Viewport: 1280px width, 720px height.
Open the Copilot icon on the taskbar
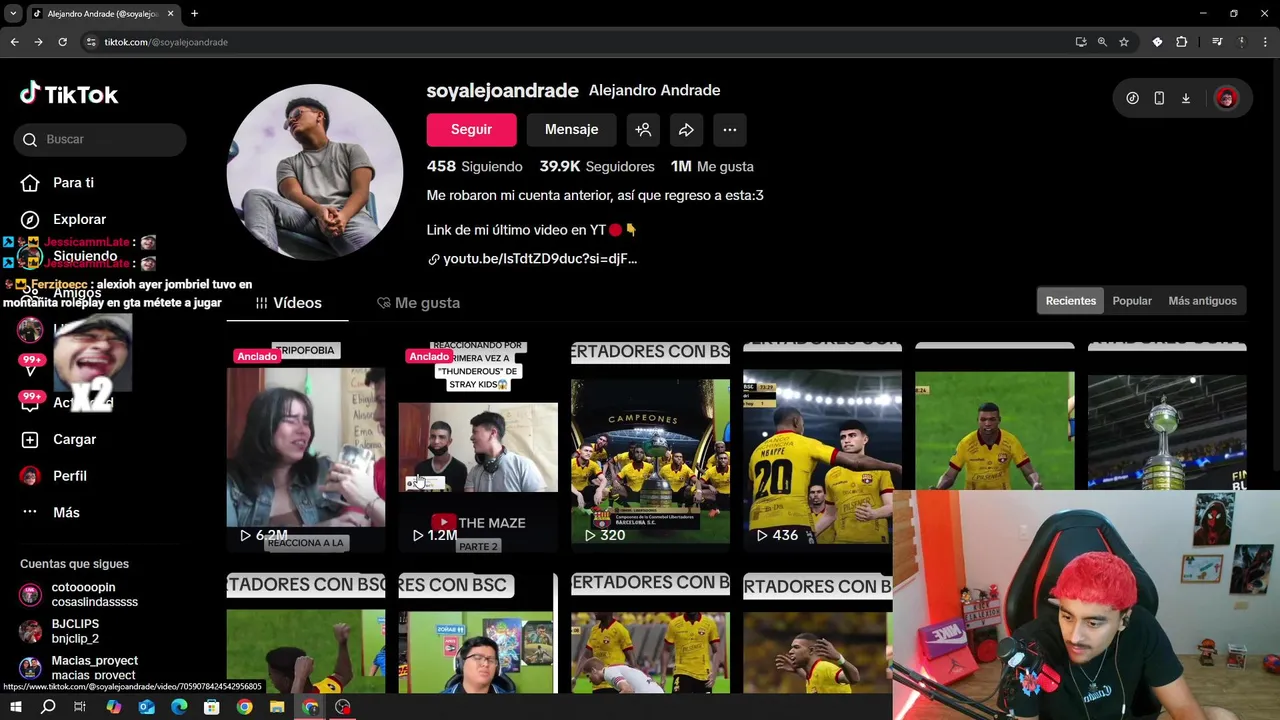[x=113, y=707]
